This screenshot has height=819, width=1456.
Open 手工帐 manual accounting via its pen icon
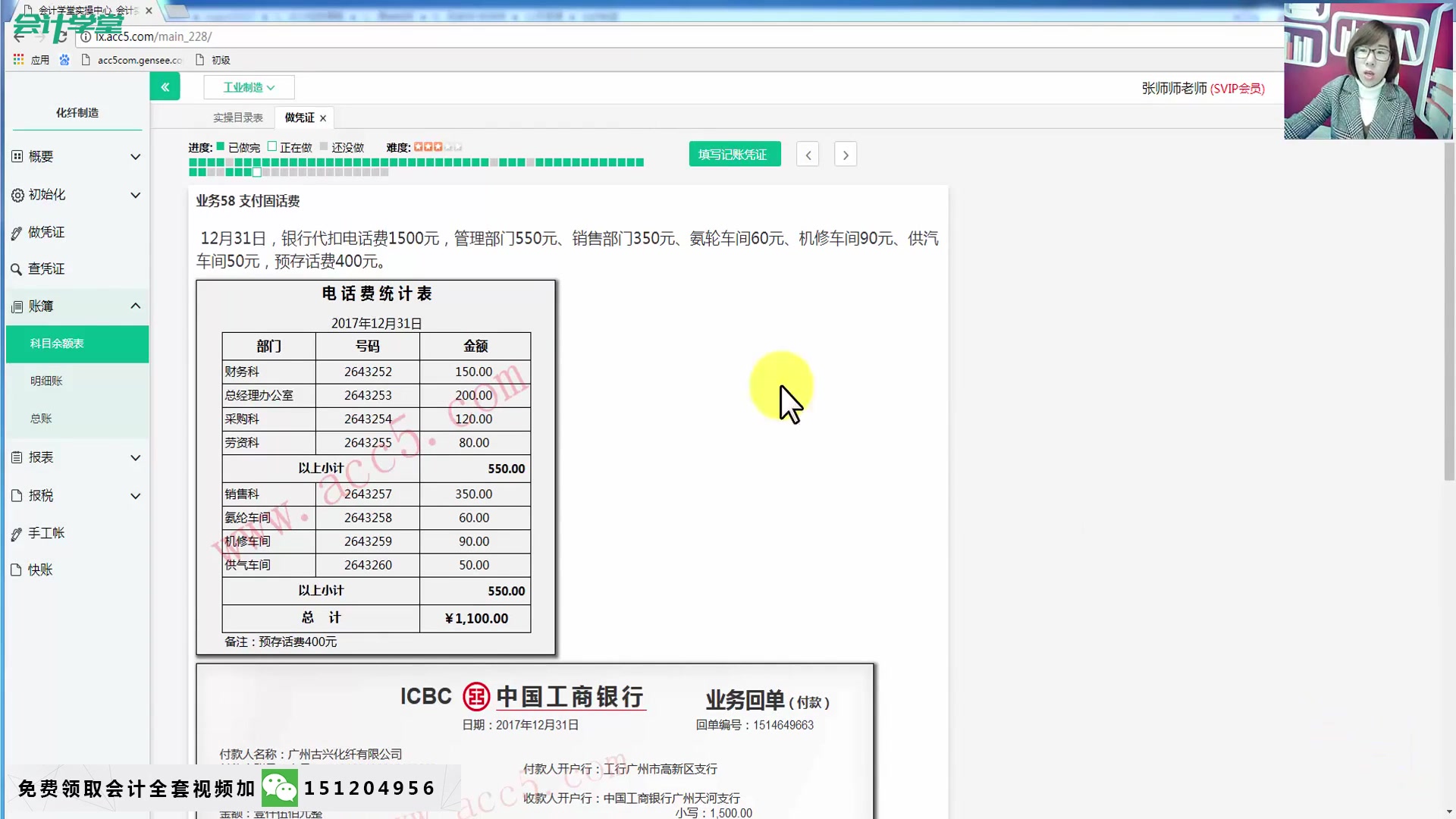(x=16, y=533)
